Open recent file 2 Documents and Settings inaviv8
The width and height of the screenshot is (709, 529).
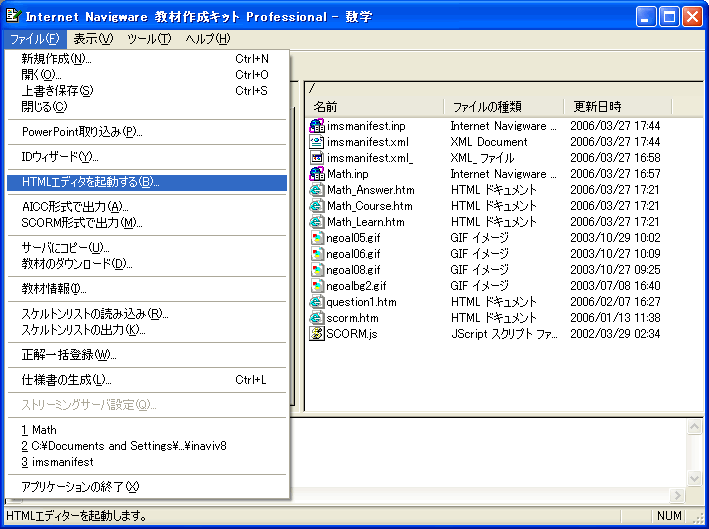pyautogui.click(x=147, y=446)
